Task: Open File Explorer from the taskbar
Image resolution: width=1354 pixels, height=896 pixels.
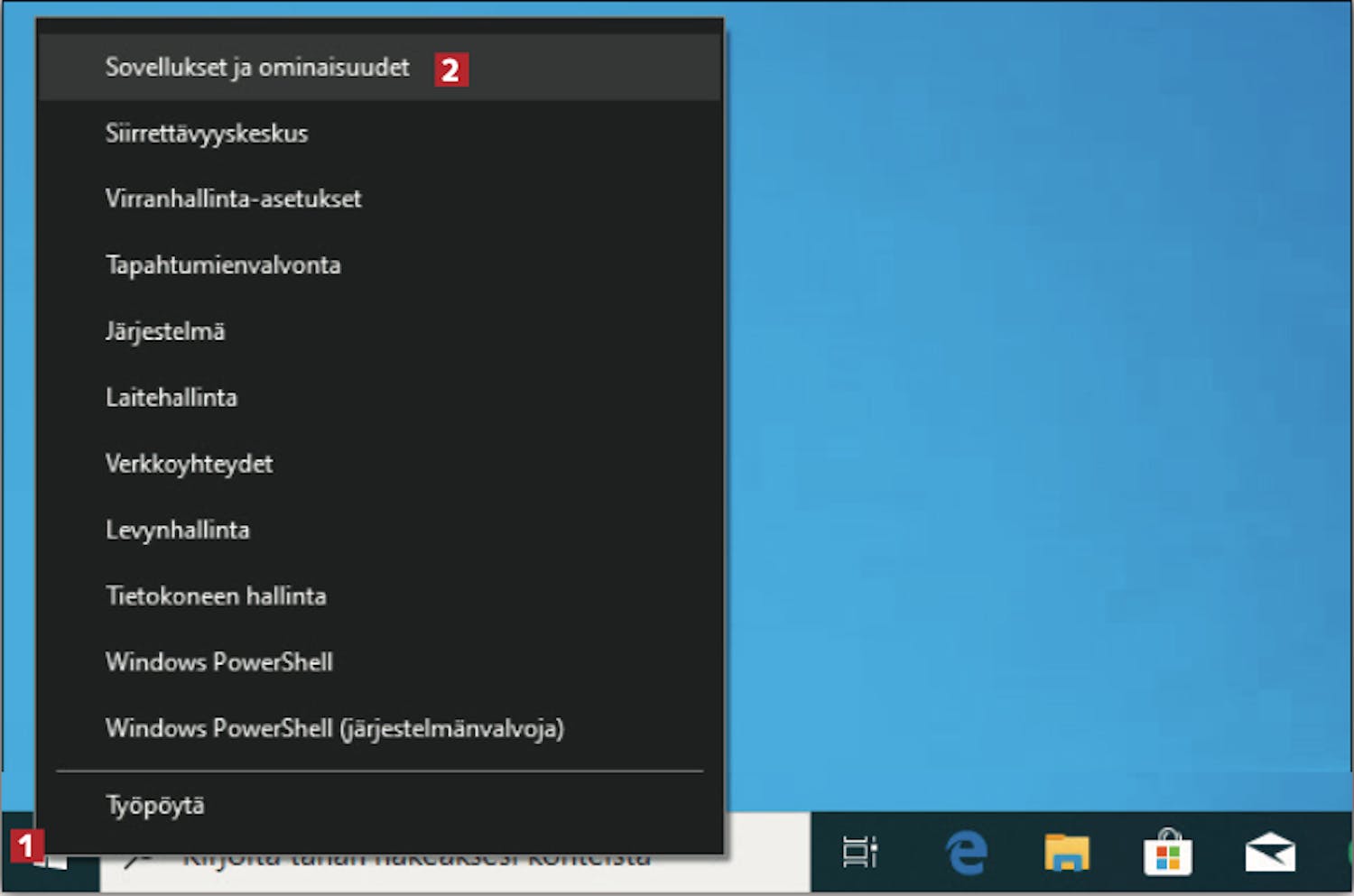Action: point(1067,853)
